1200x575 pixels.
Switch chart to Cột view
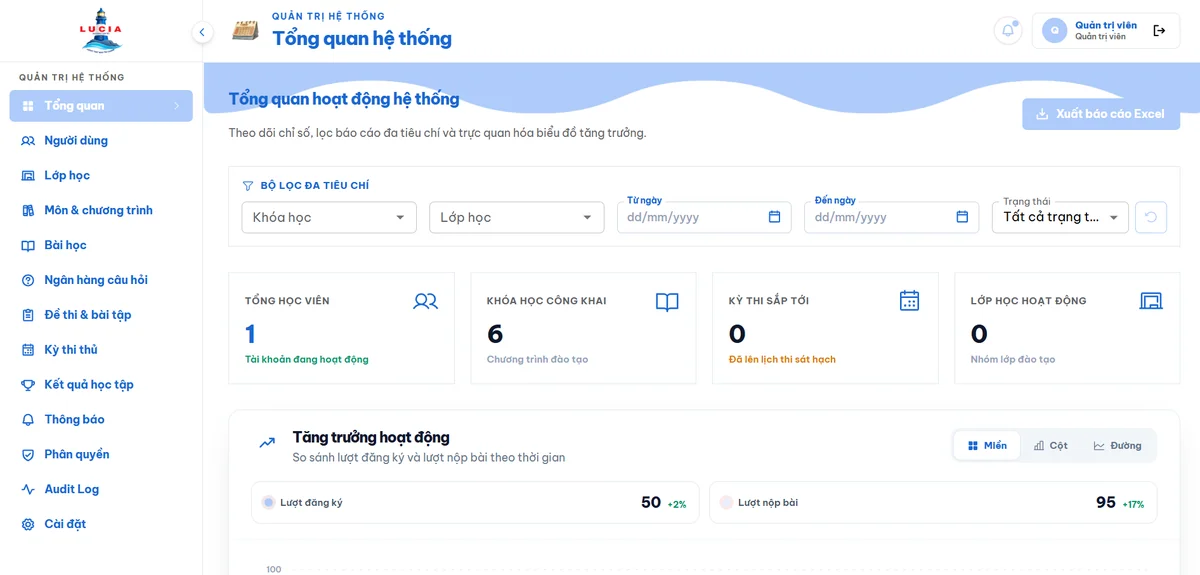[x=1051, y=446]
